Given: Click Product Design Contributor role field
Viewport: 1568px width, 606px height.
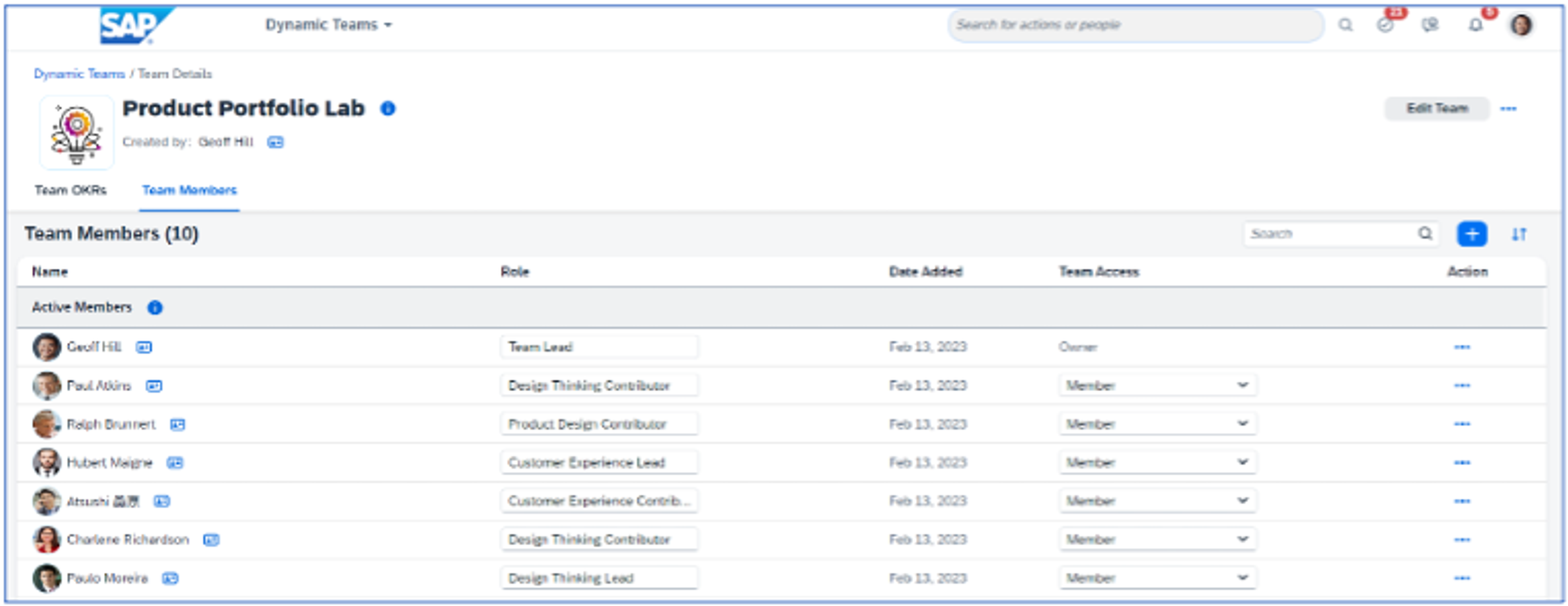Looking at the screenshot, I should point(599,424).
